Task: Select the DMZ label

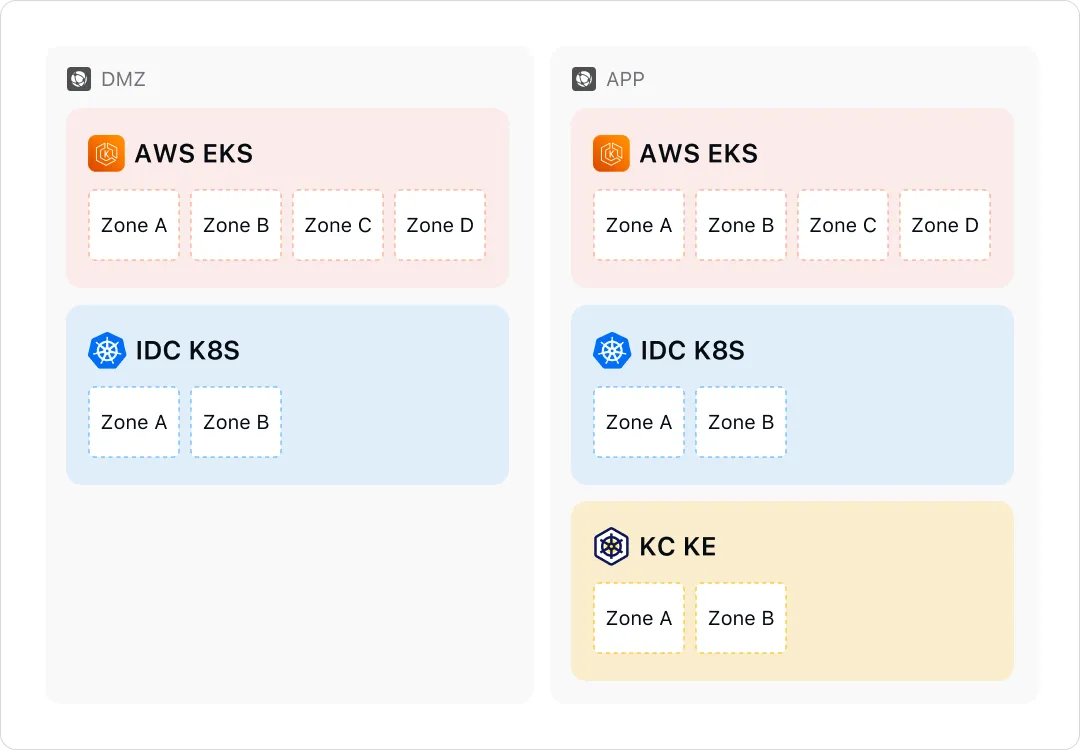Action: tap(123, 79)
